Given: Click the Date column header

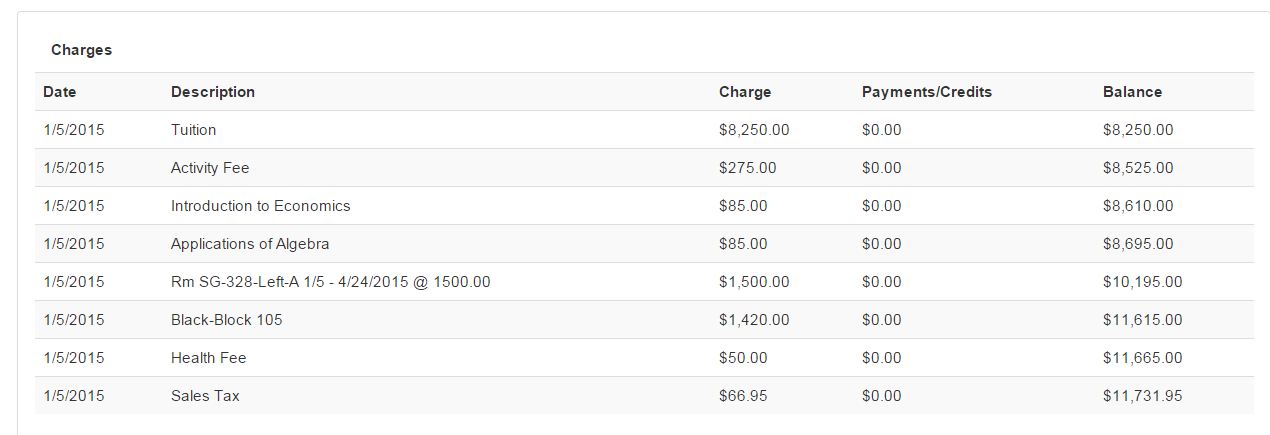Looking at the screenshot, I should 60,92.
